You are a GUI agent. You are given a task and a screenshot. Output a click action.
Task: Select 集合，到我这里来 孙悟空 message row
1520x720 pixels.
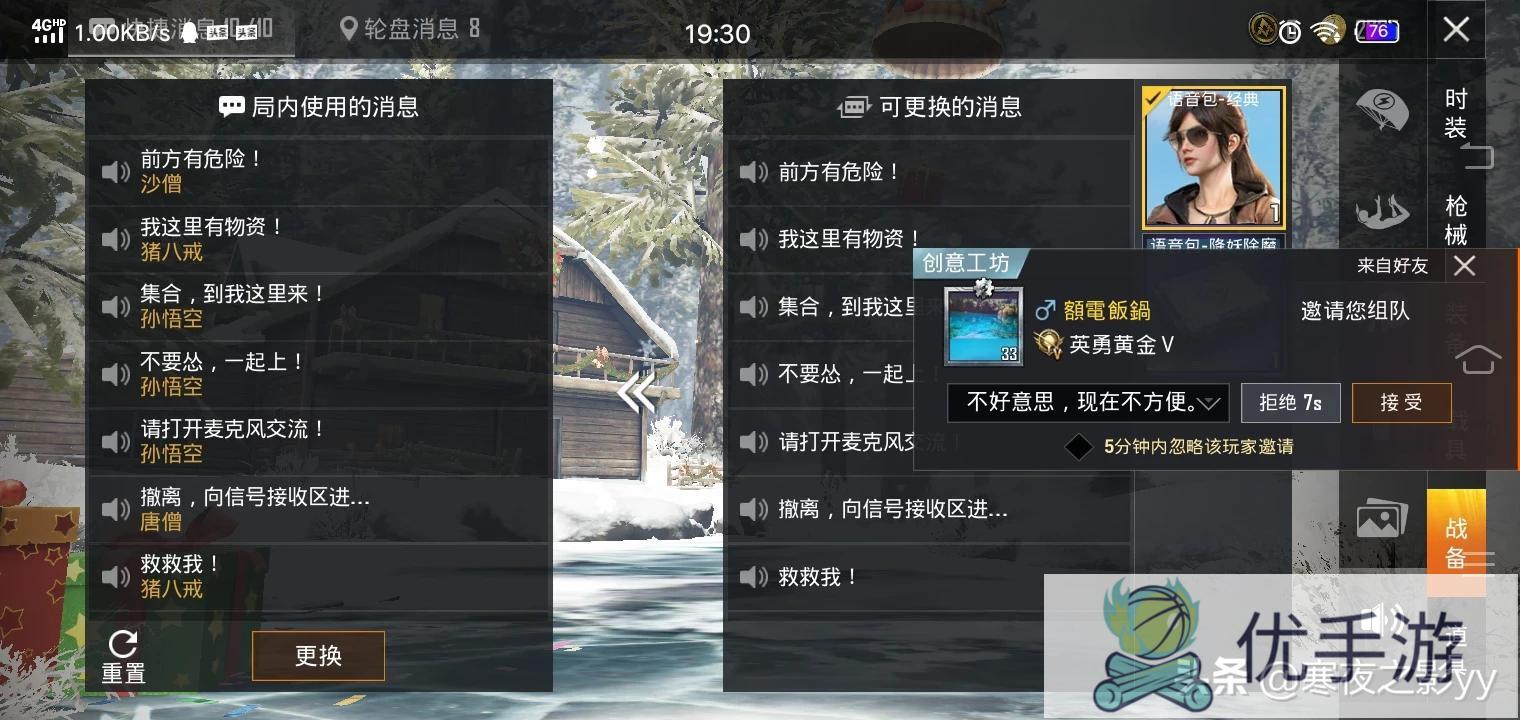(318, 307)
